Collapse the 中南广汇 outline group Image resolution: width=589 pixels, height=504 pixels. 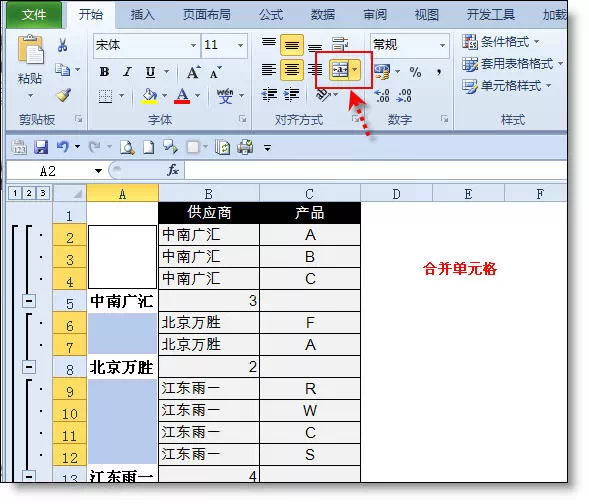coord(29,301)
